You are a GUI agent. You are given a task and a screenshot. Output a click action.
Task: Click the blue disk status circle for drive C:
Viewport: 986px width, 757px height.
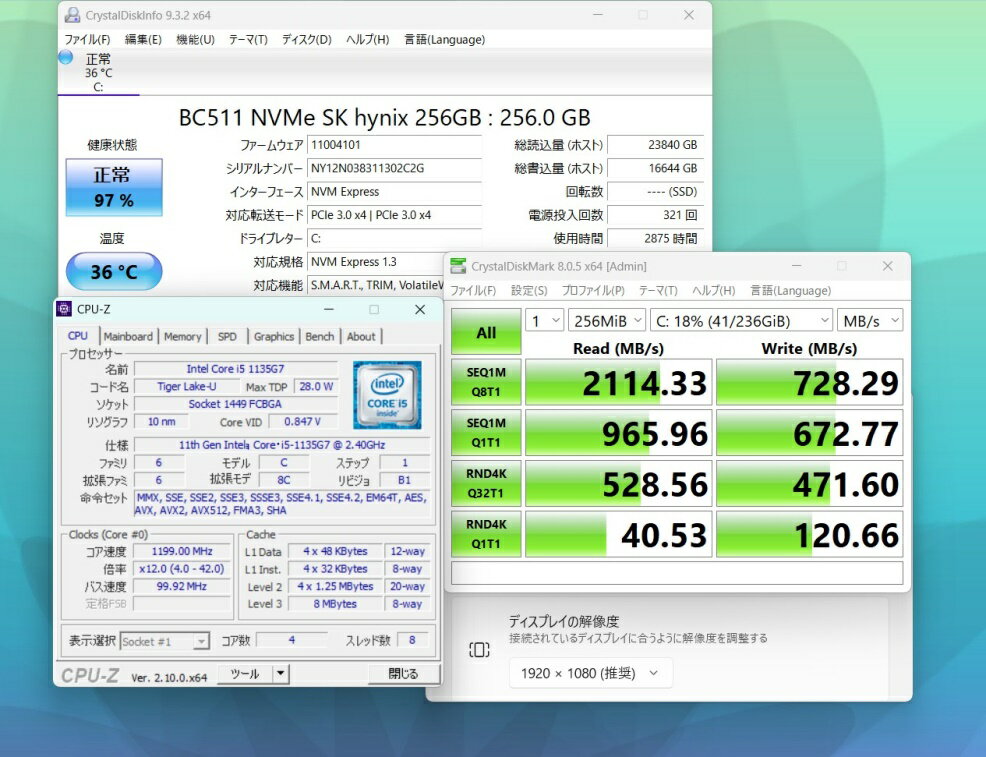(x=66, y=57)
